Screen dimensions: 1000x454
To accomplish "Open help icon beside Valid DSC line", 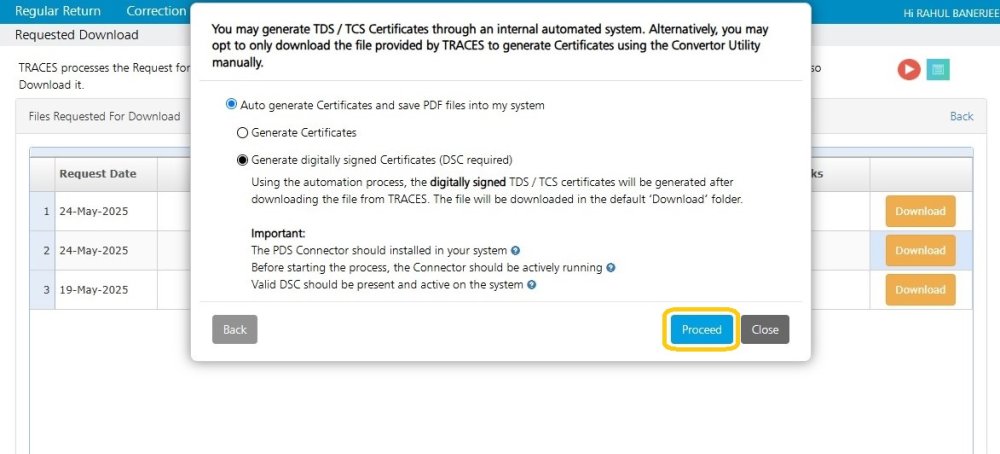I will (x=532, y=285).
